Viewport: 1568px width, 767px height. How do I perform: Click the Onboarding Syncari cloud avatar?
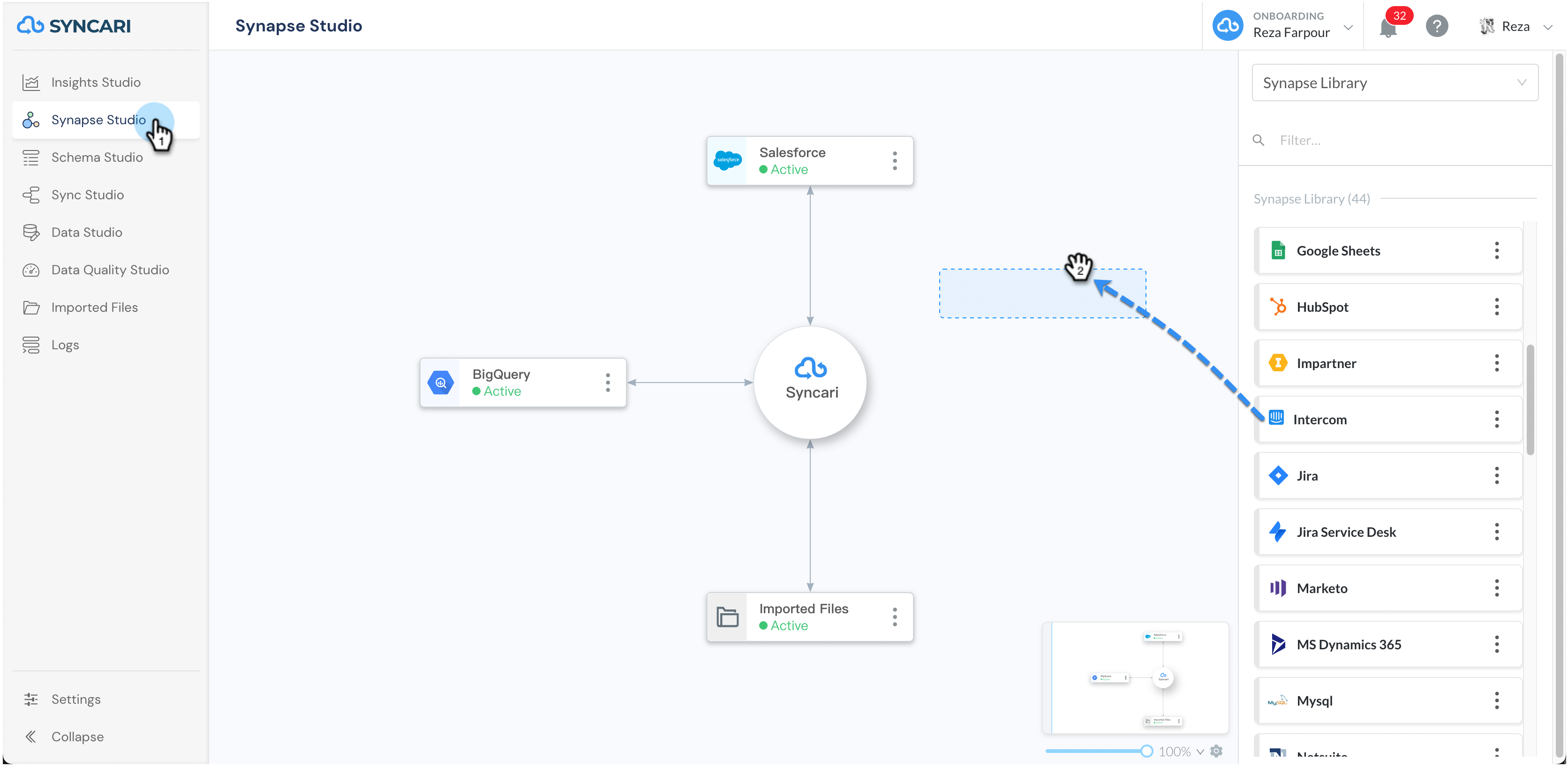click(1228, 26)
